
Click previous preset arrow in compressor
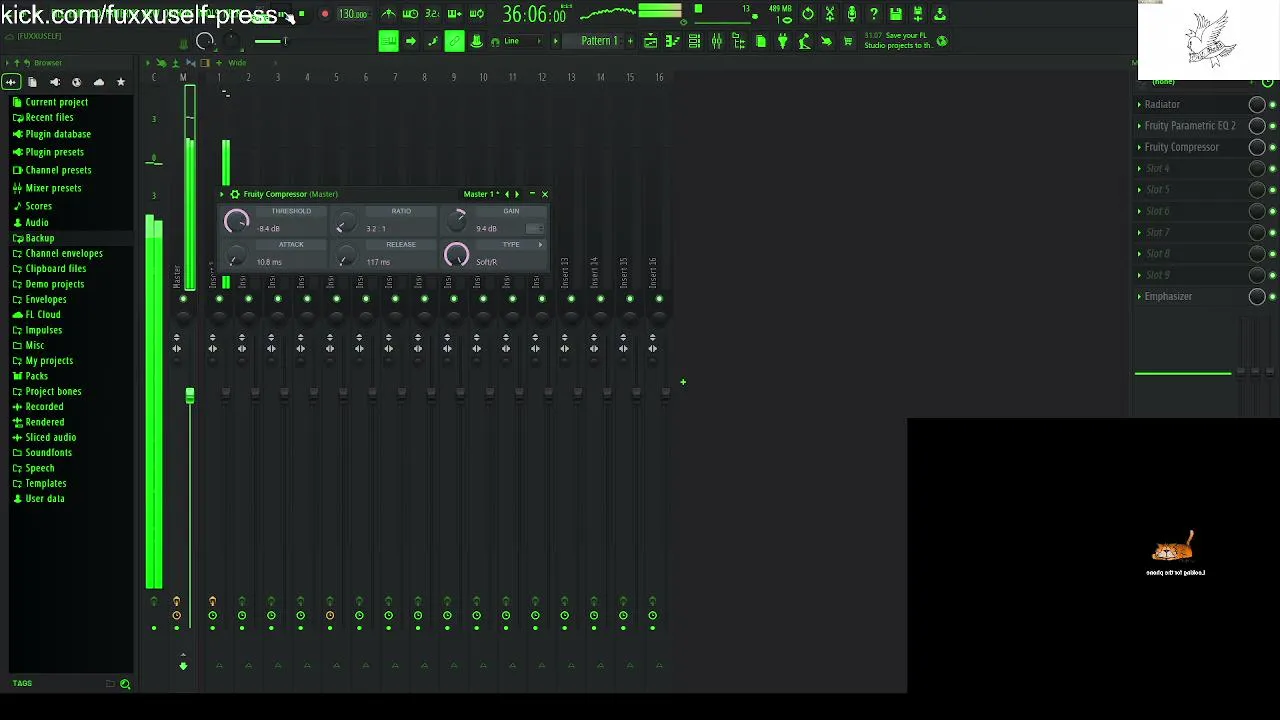pos(506,194)
